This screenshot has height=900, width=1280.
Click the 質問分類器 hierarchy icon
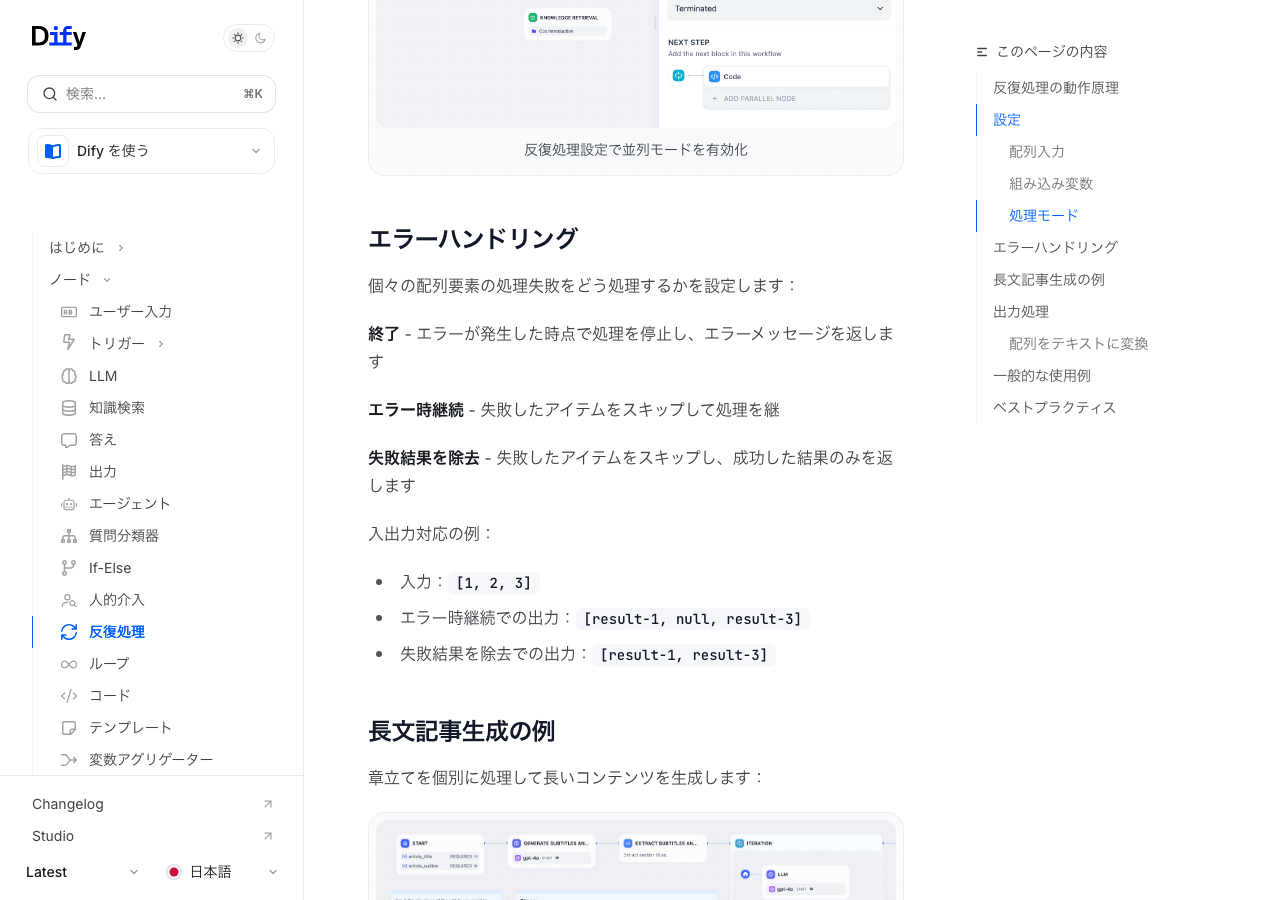69,536
